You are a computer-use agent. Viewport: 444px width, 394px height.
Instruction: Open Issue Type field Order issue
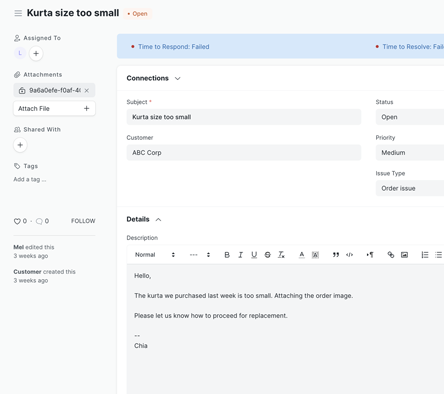click(x=410, y=188)
